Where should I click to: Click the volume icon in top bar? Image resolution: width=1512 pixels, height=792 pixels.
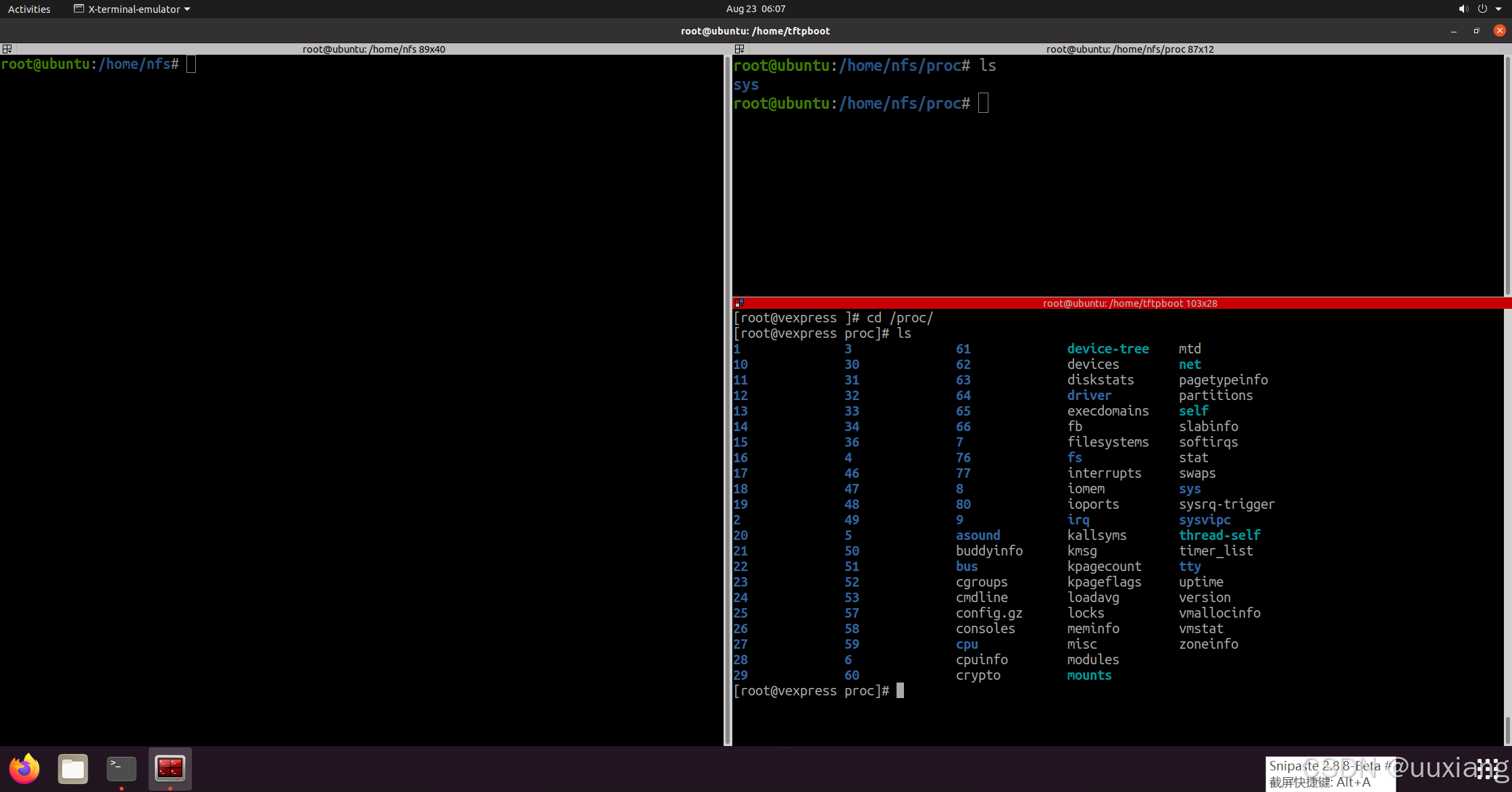coord(1463,9)
